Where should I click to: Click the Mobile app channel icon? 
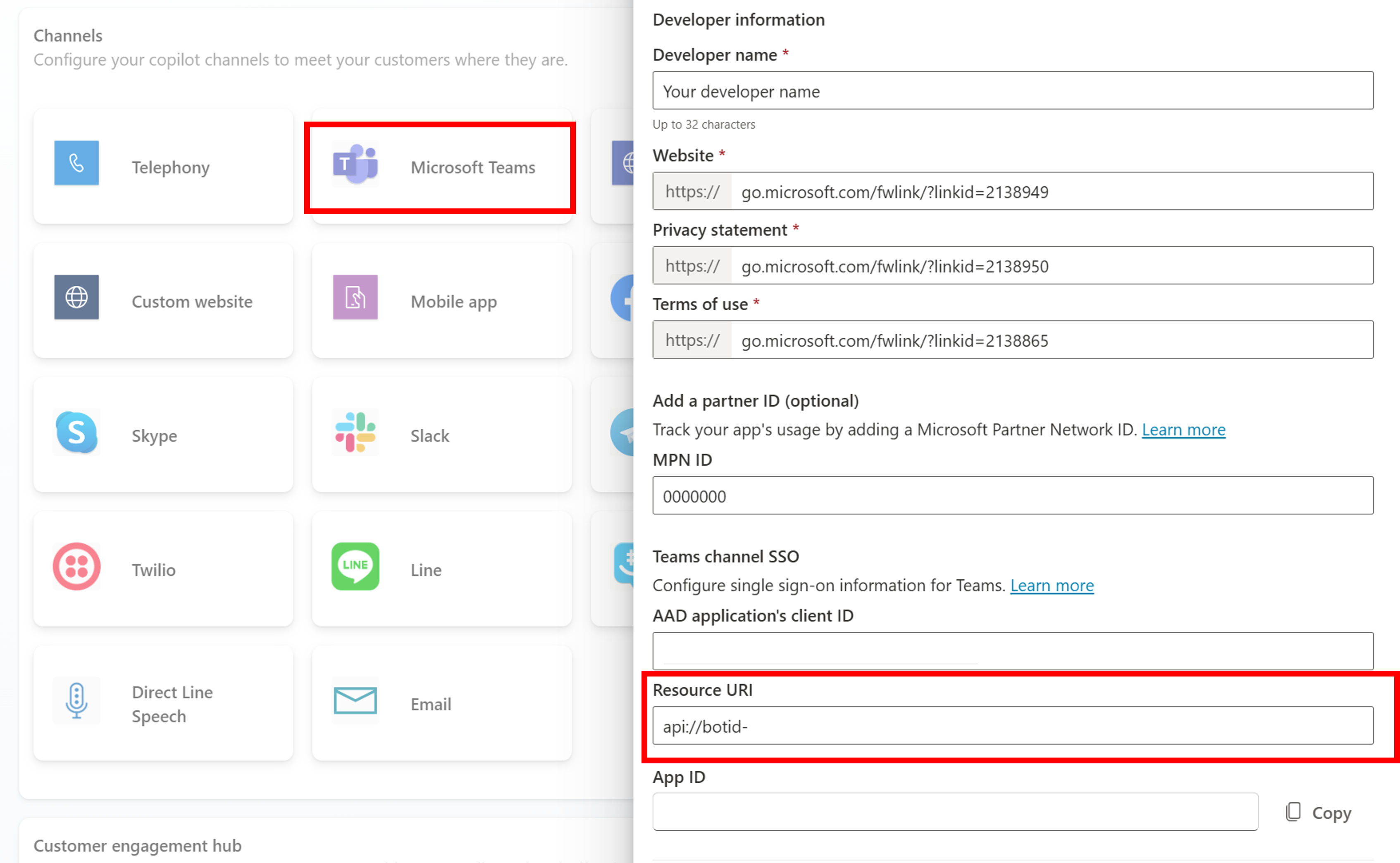[355, 300]
